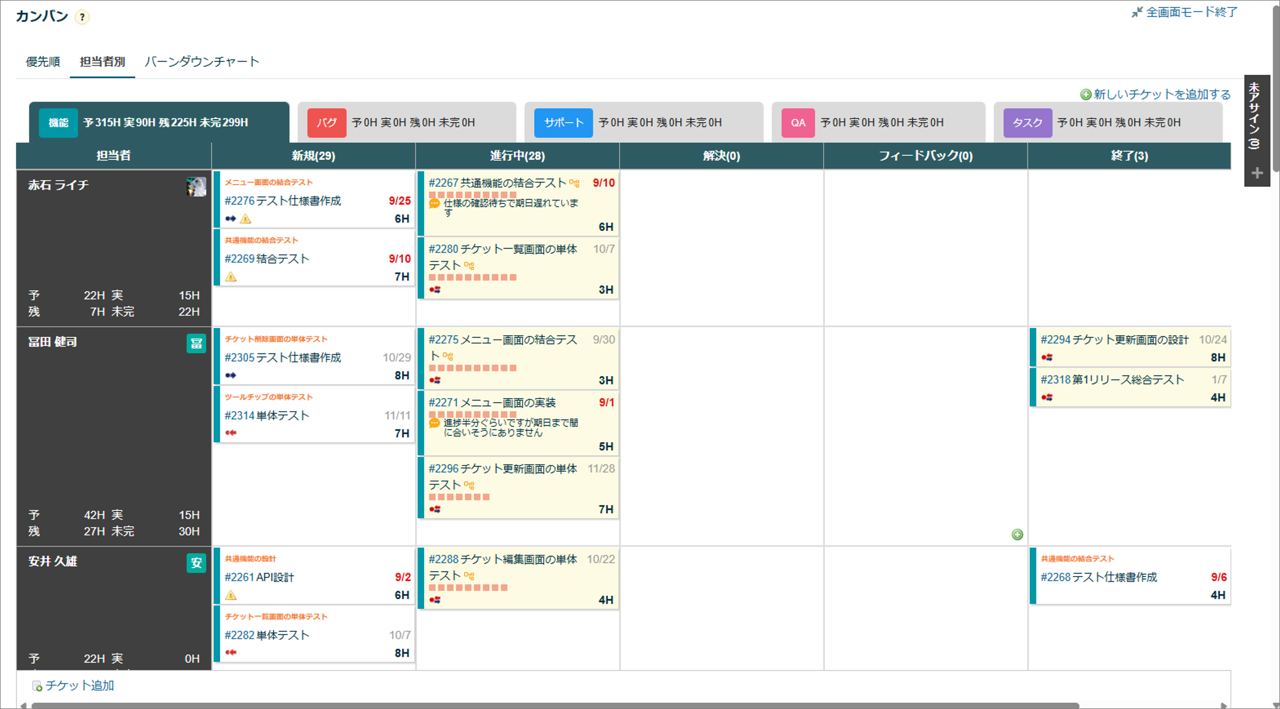Switch to the 優先順 tab
The width and height of the screenshot is (1280, 709).
(43, 62)
